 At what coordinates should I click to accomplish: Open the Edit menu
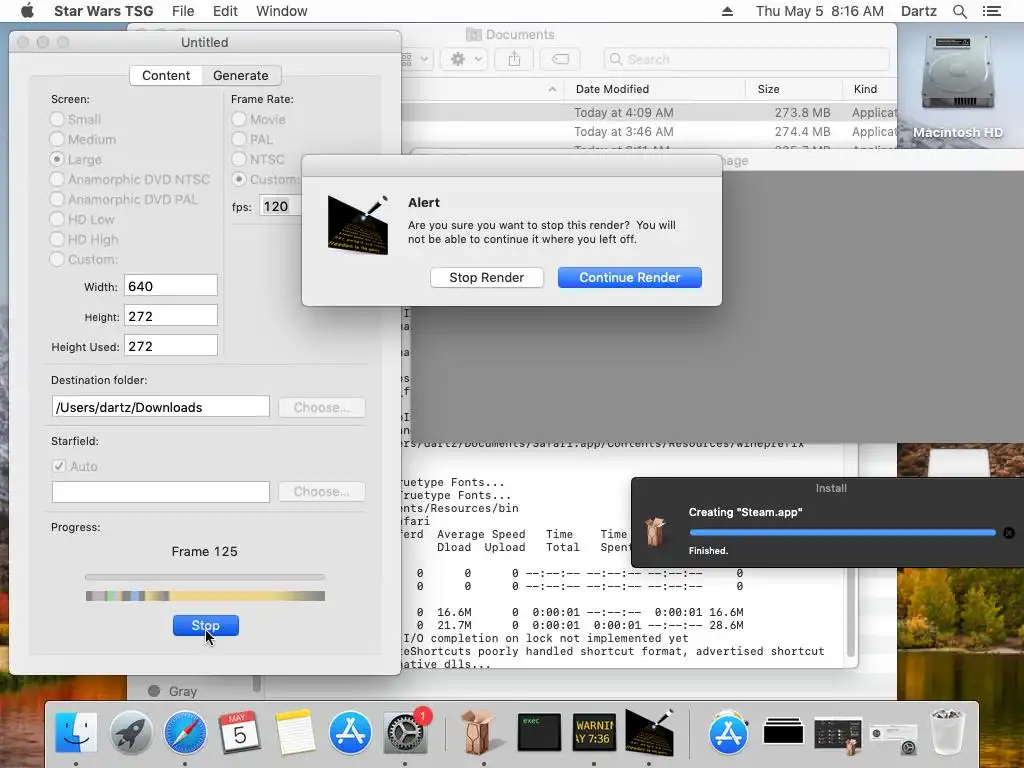tap(225, 11)
